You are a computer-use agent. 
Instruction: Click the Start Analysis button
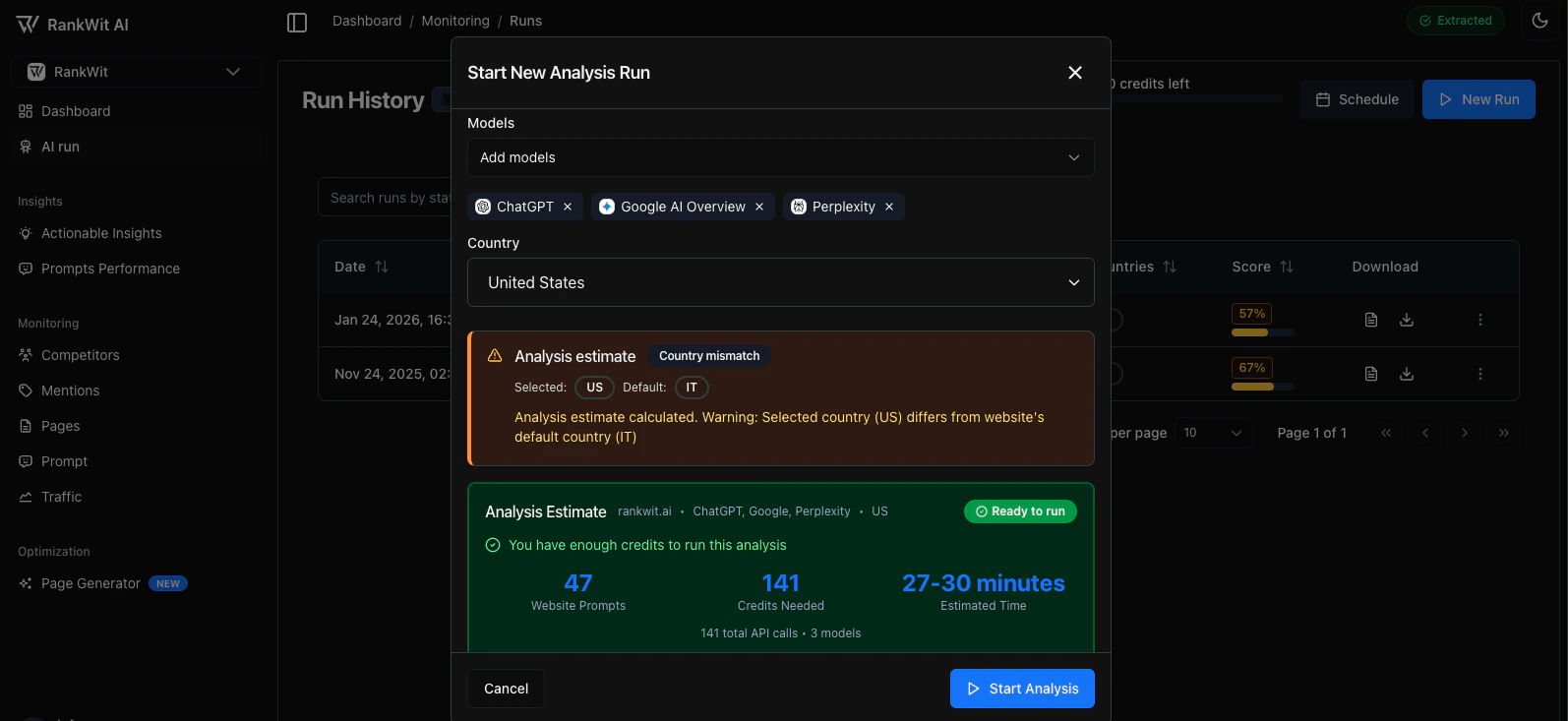point(1022,689)
